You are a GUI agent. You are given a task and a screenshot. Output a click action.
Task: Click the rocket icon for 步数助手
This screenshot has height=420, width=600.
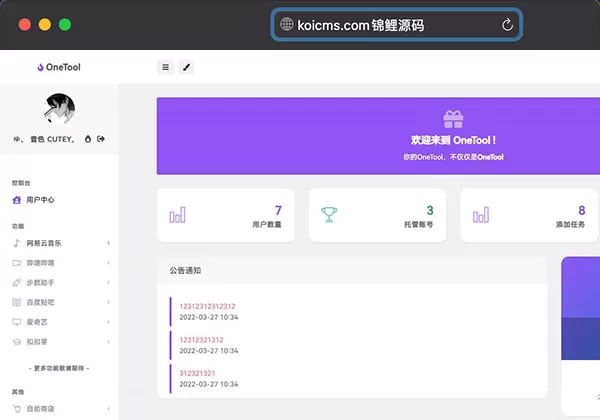pyautogui.click(x=16, y=283)
